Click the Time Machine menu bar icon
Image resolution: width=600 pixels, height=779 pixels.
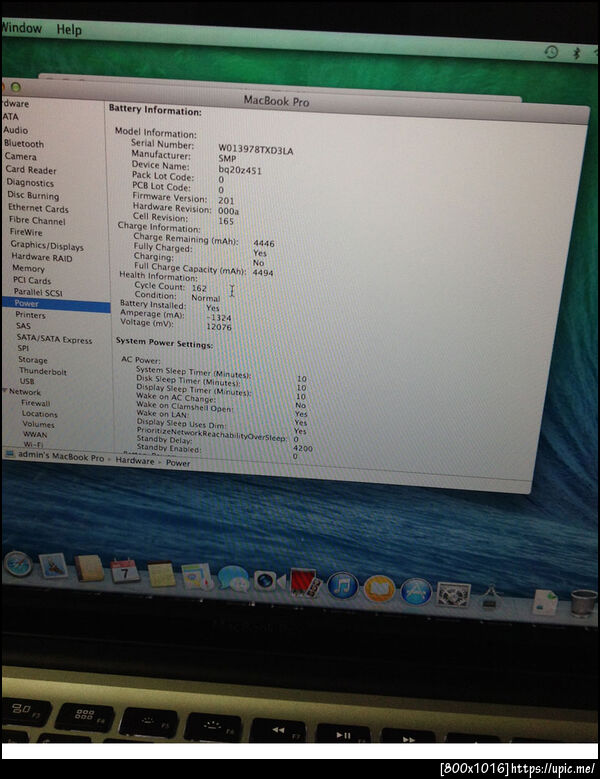tap(551, 52)
